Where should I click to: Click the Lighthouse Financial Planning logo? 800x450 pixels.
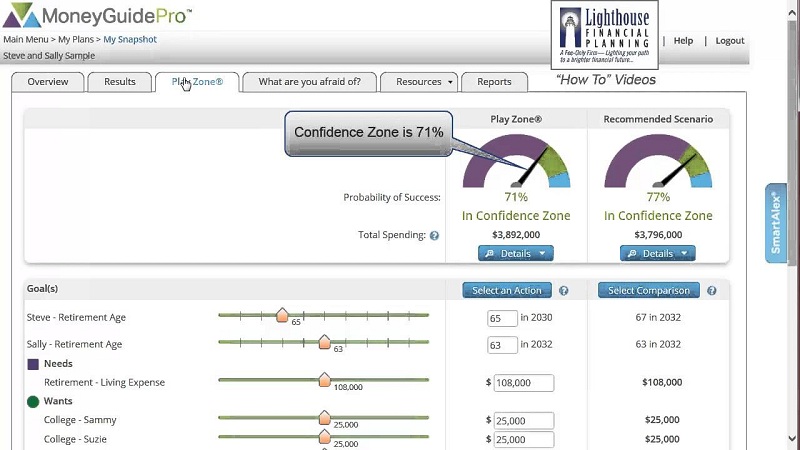[x=605, y=35]
